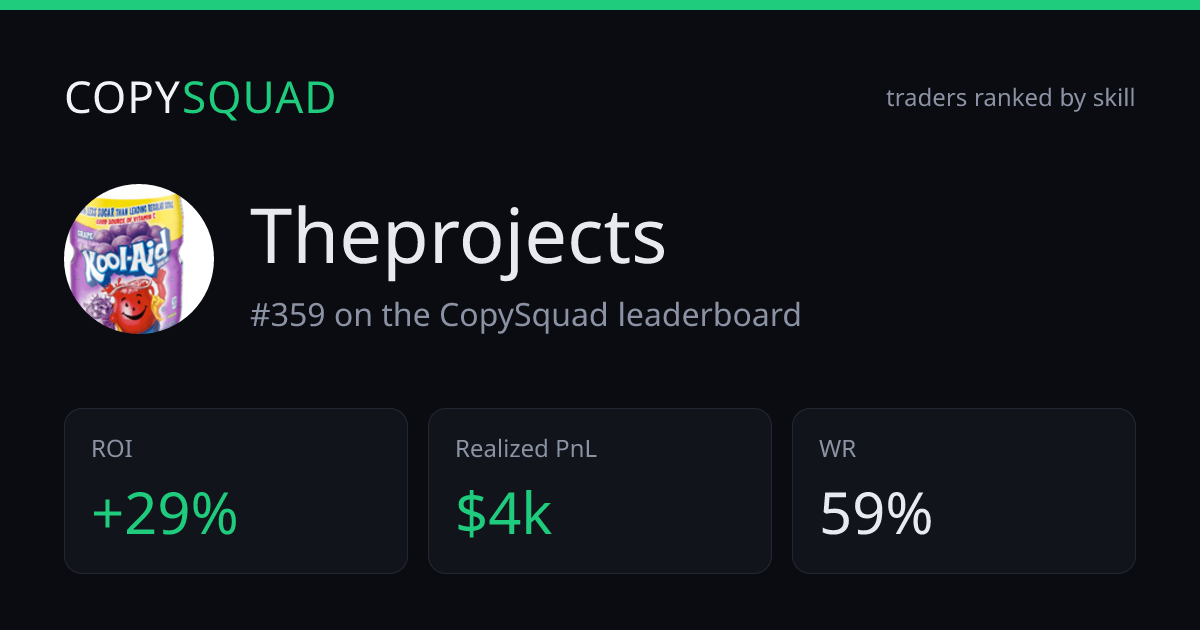The image size is (1200, 630).
Task: Click the WR label text
Action: tap(838, 449)
